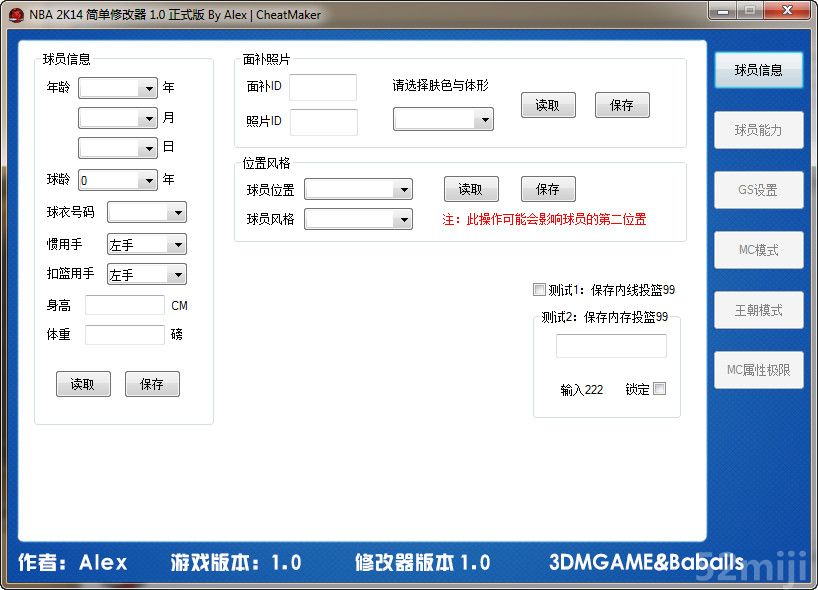Enable 测试1 保存内线投篮99 checkbox
The height and width of the screenshot is (590, 818).
(x=540, y=290)
